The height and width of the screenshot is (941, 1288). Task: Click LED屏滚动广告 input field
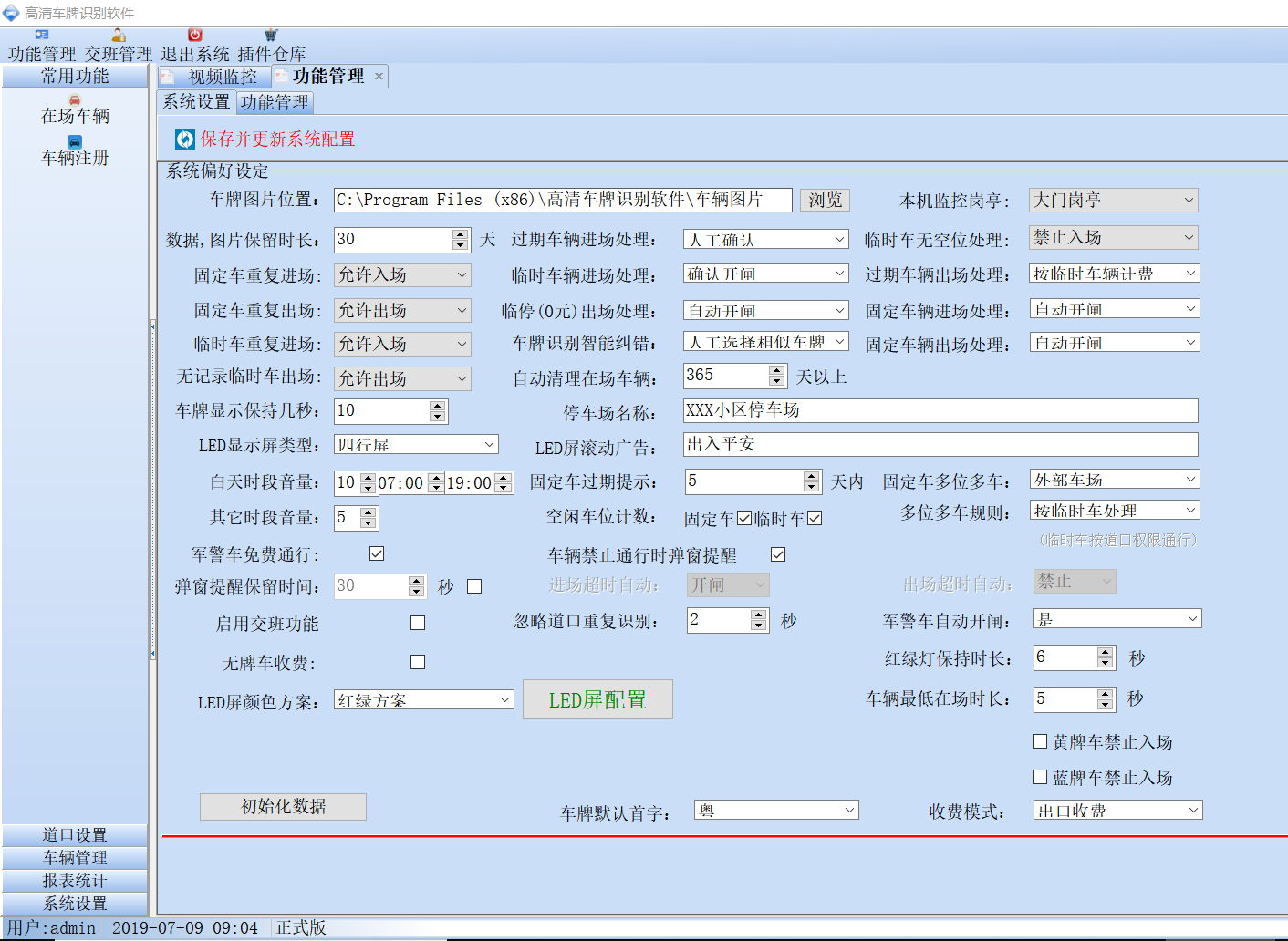[940, 444]
